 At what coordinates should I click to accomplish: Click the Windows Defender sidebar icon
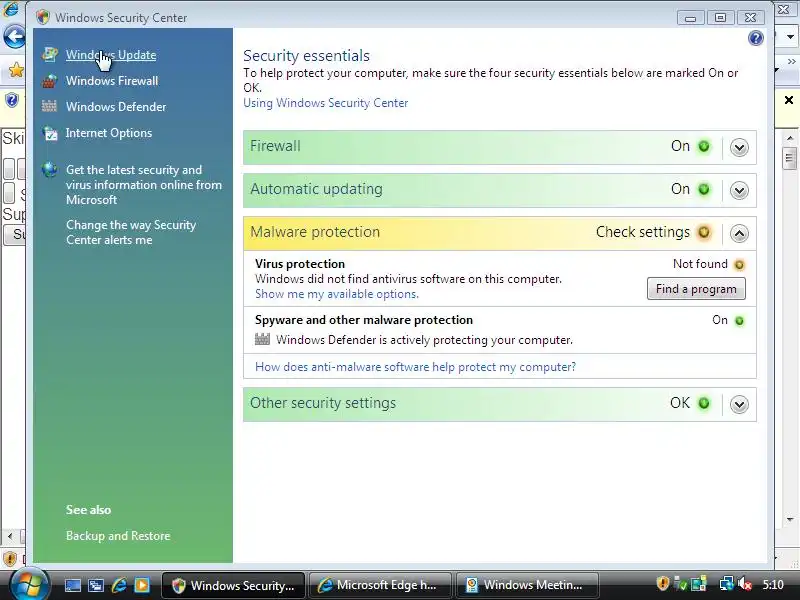click(49, 106)
